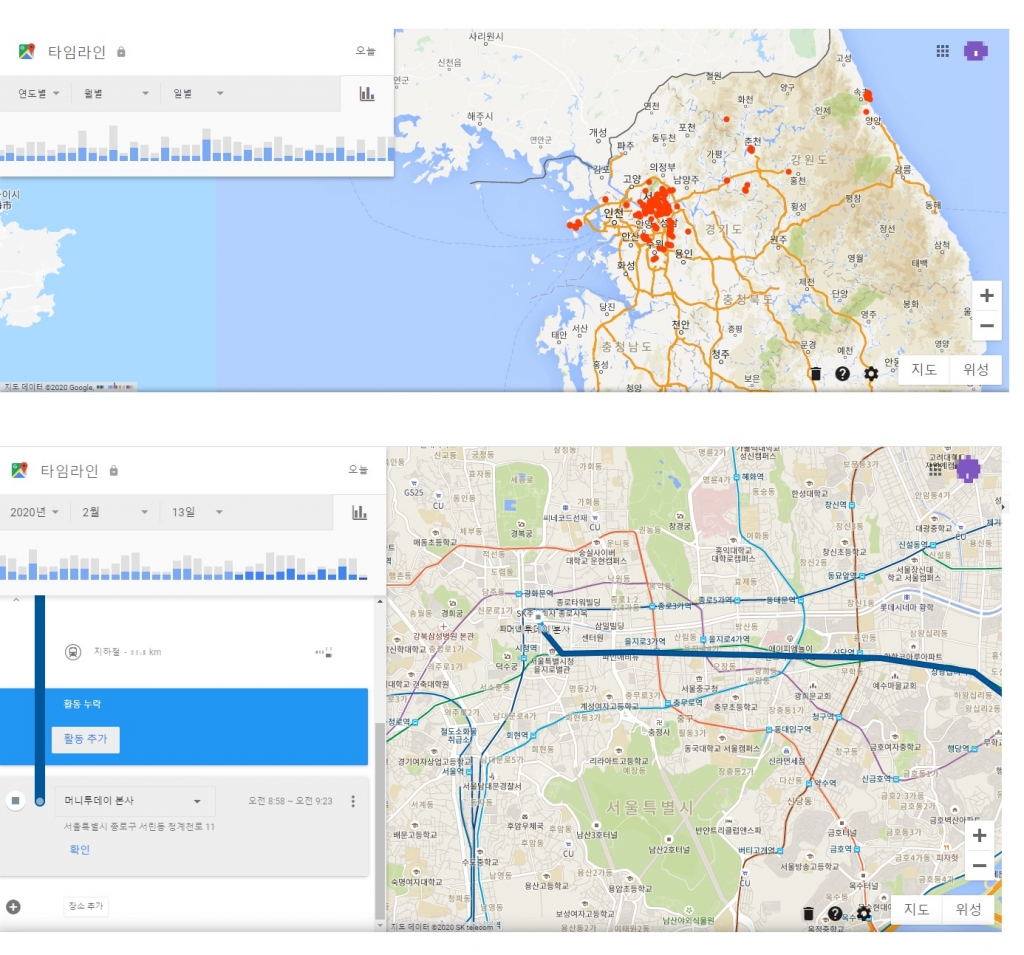Click the trash icon on upper map

pos(815,374)
